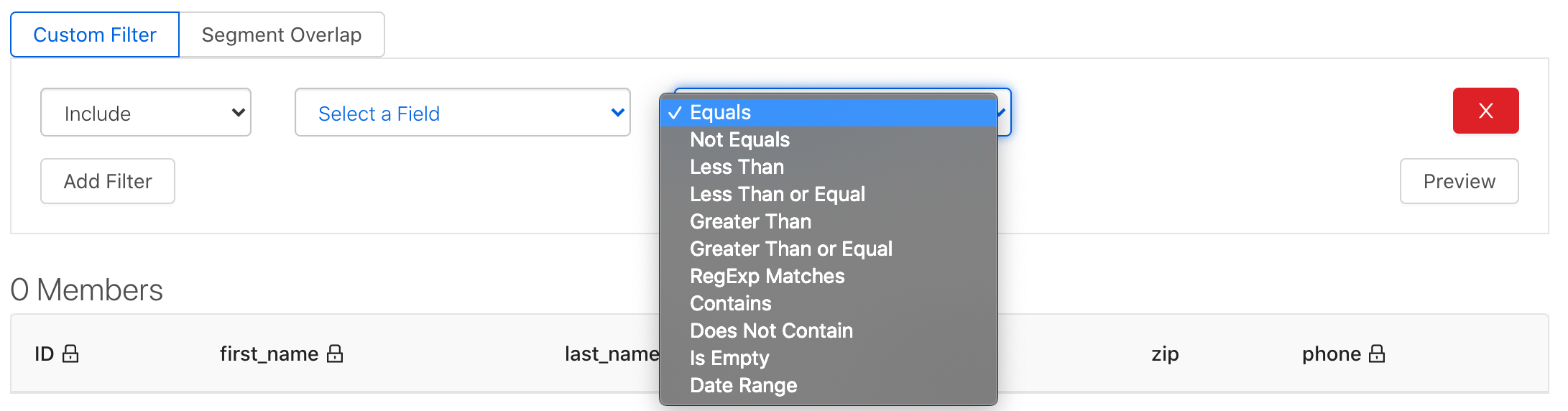Switch to the Segment Overlap tab
The image size is (1568, 411).
282,34
